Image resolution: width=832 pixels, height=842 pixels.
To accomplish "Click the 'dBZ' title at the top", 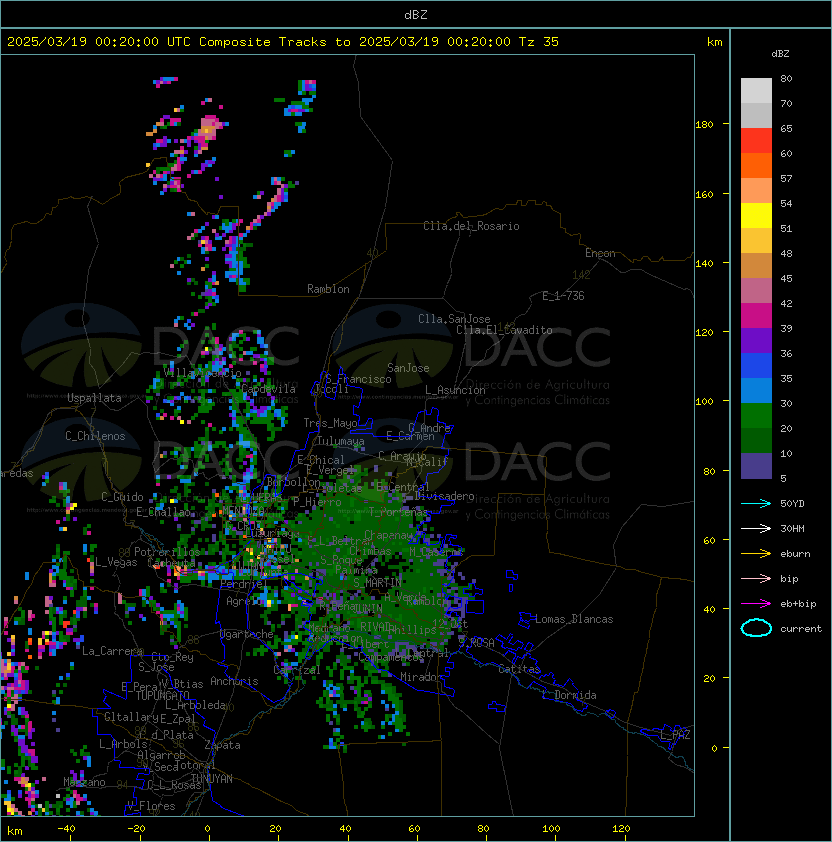I will point(416,14).
